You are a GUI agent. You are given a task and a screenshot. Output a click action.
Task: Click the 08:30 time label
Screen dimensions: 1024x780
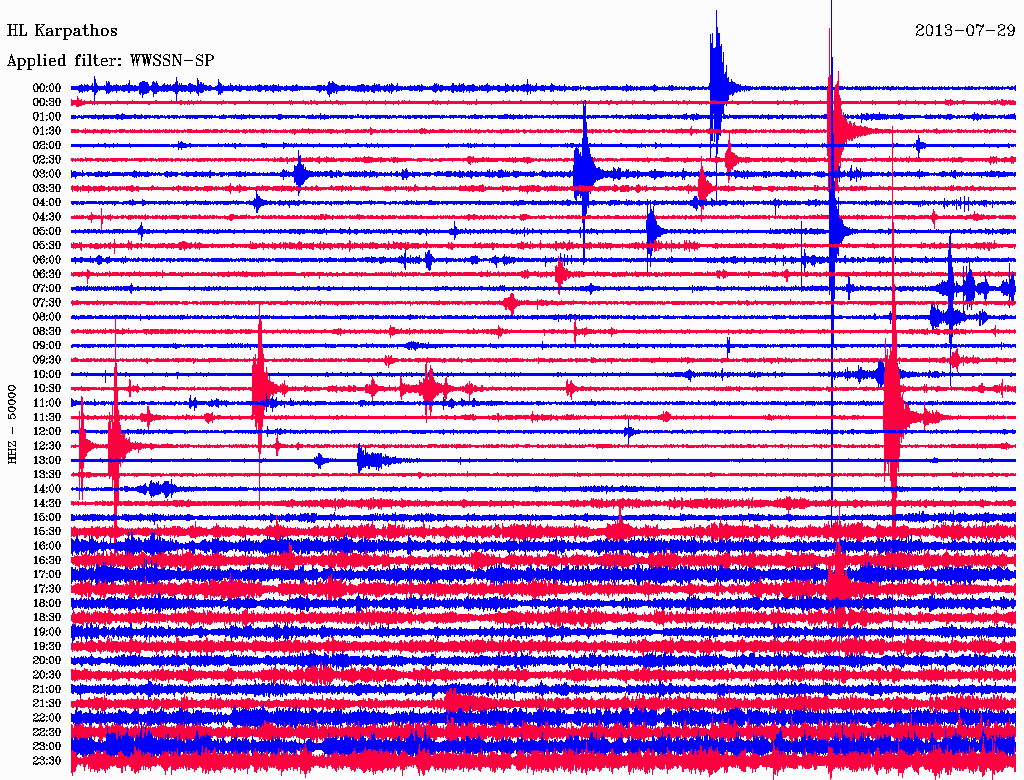coord(47,331)
